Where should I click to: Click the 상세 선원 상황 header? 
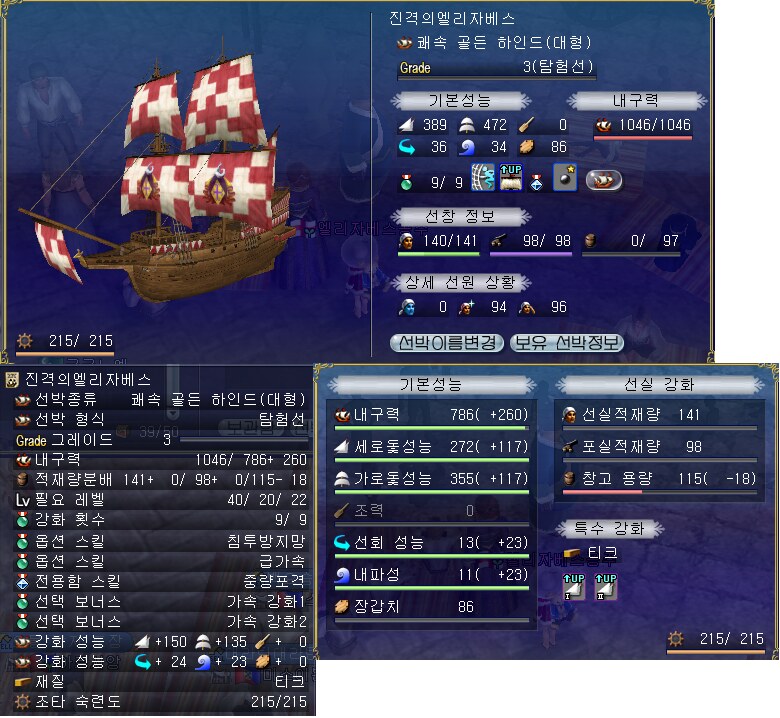pyautogui.click(x=461, y=283)
